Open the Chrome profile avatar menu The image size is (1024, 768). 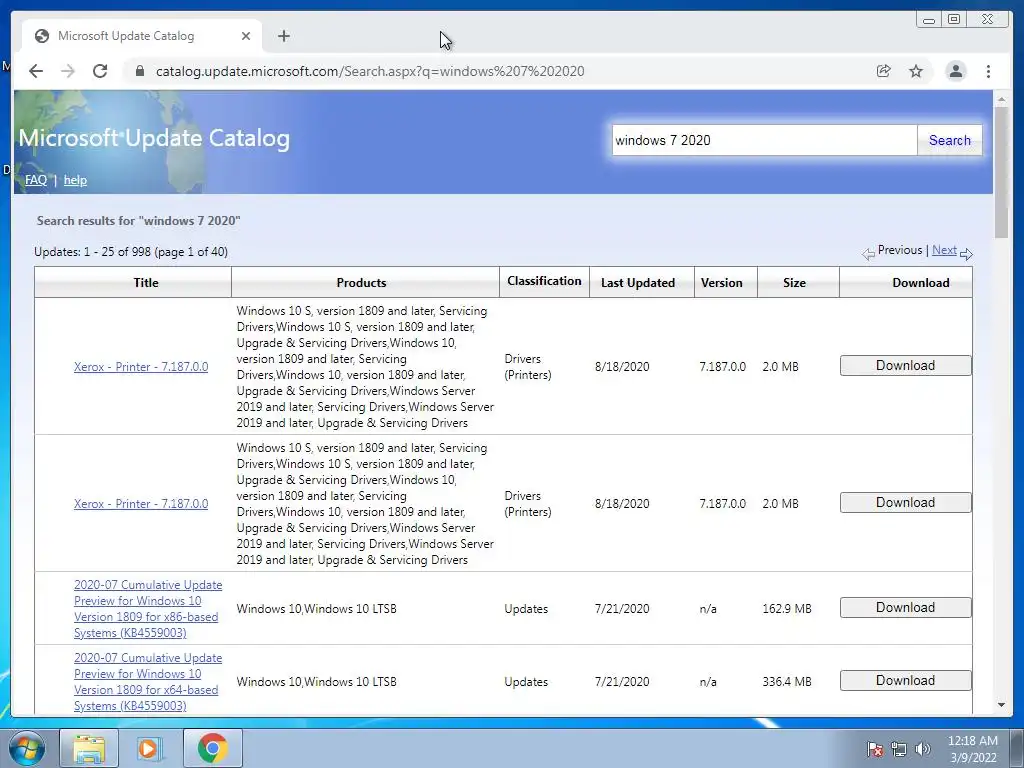[x=955, y=71]
